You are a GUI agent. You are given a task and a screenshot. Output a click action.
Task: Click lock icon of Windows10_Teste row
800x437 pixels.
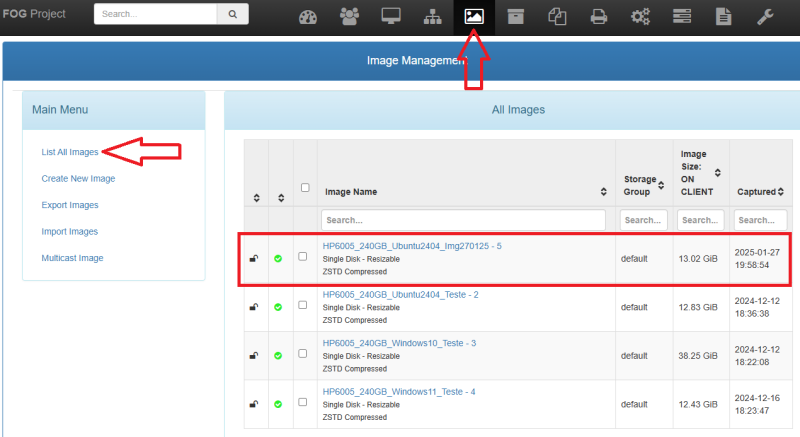(254, 355)
